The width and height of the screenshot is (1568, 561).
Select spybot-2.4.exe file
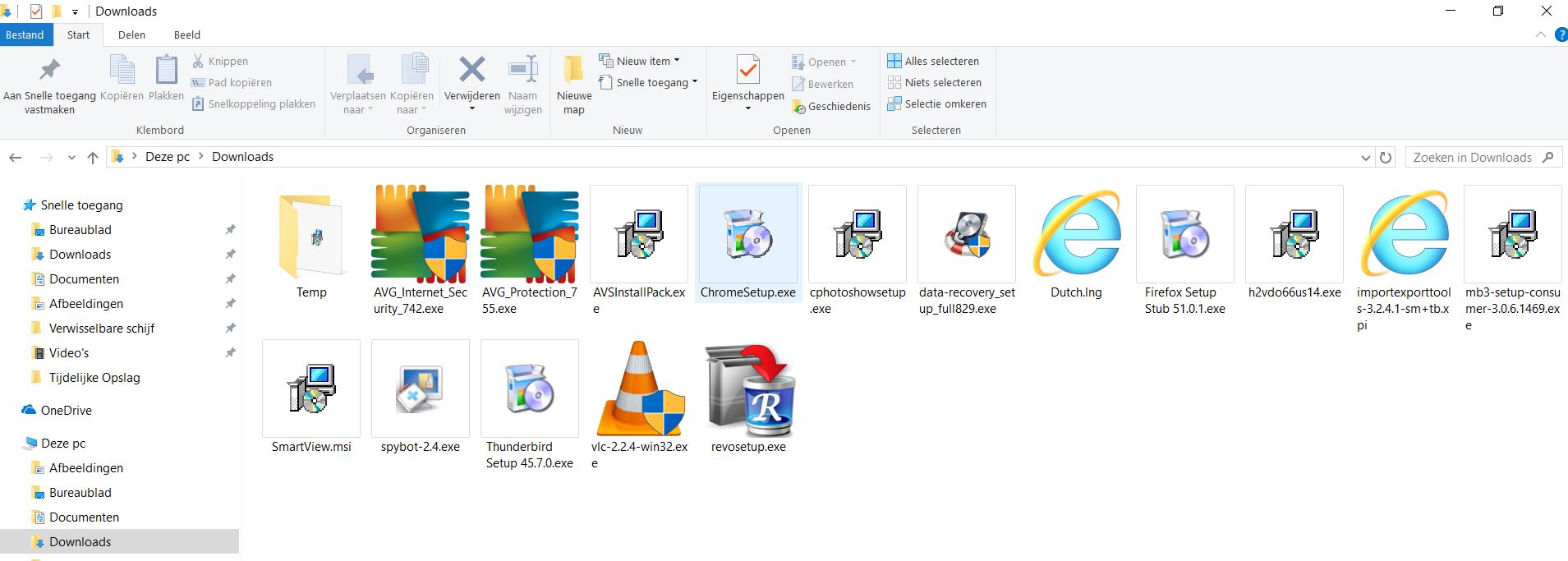pos(420,398)
